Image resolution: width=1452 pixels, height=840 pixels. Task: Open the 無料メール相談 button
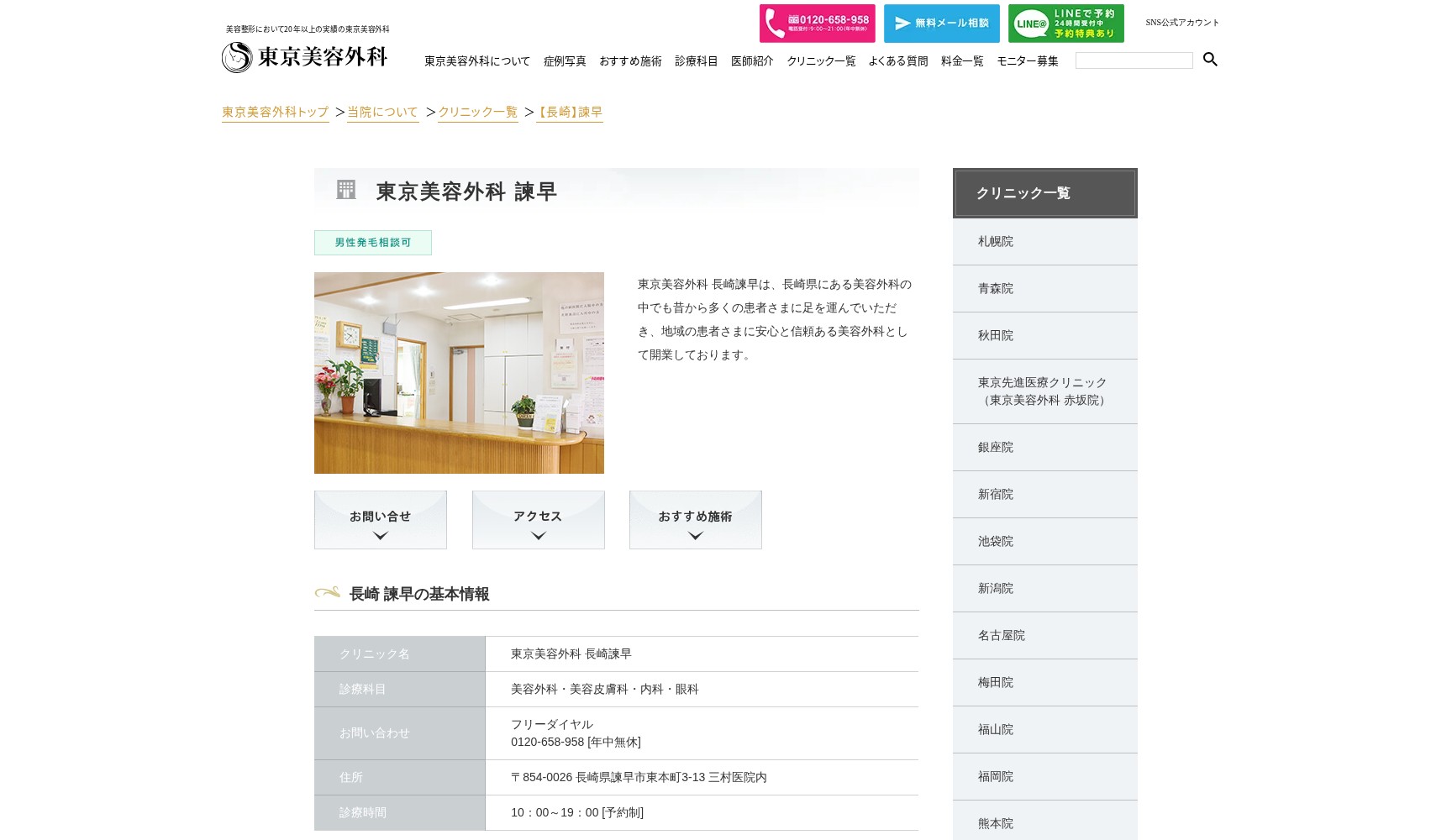point(941,24)
